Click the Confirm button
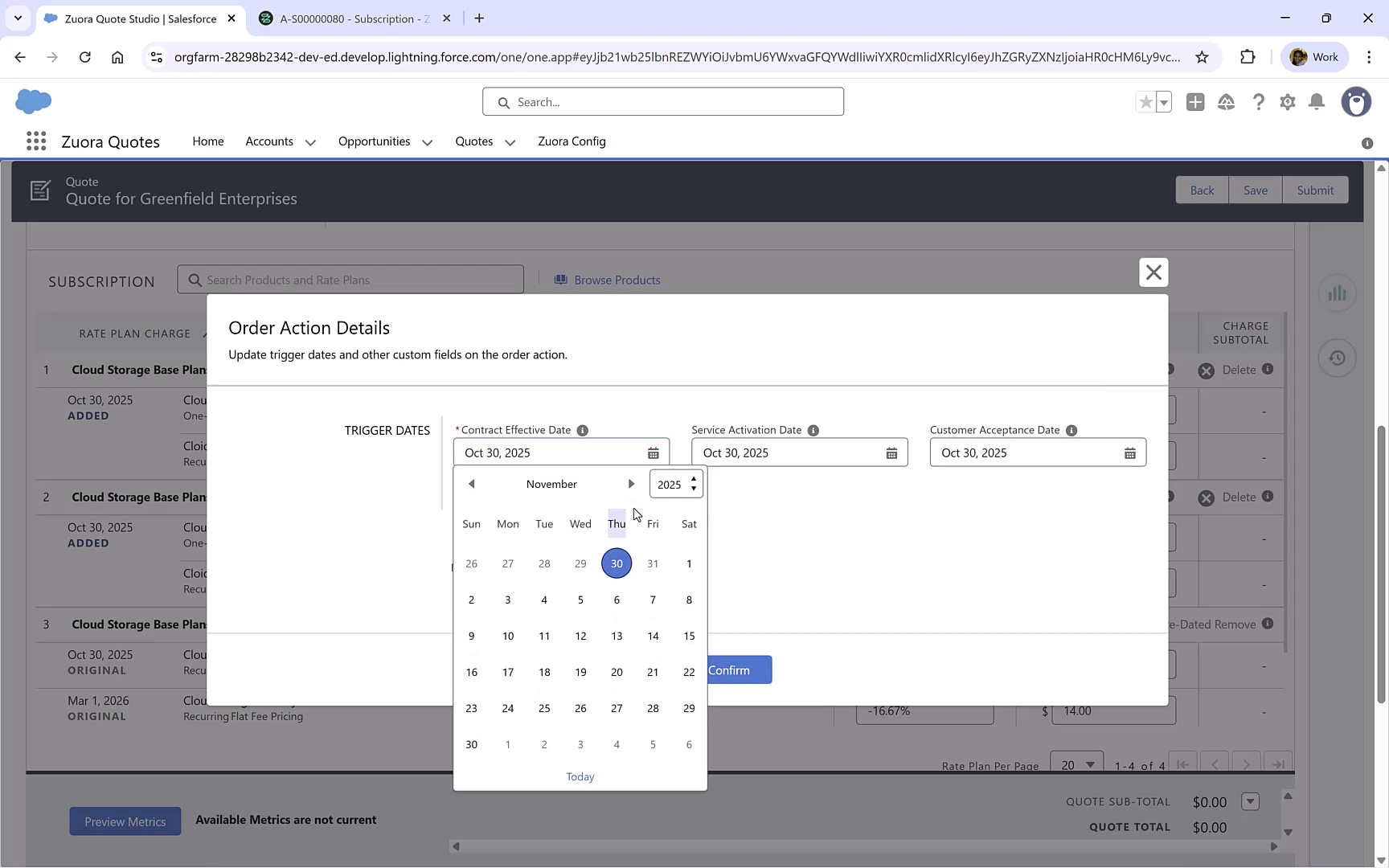The width and height of the screenshot is (1389, 868). click(732, 669)
